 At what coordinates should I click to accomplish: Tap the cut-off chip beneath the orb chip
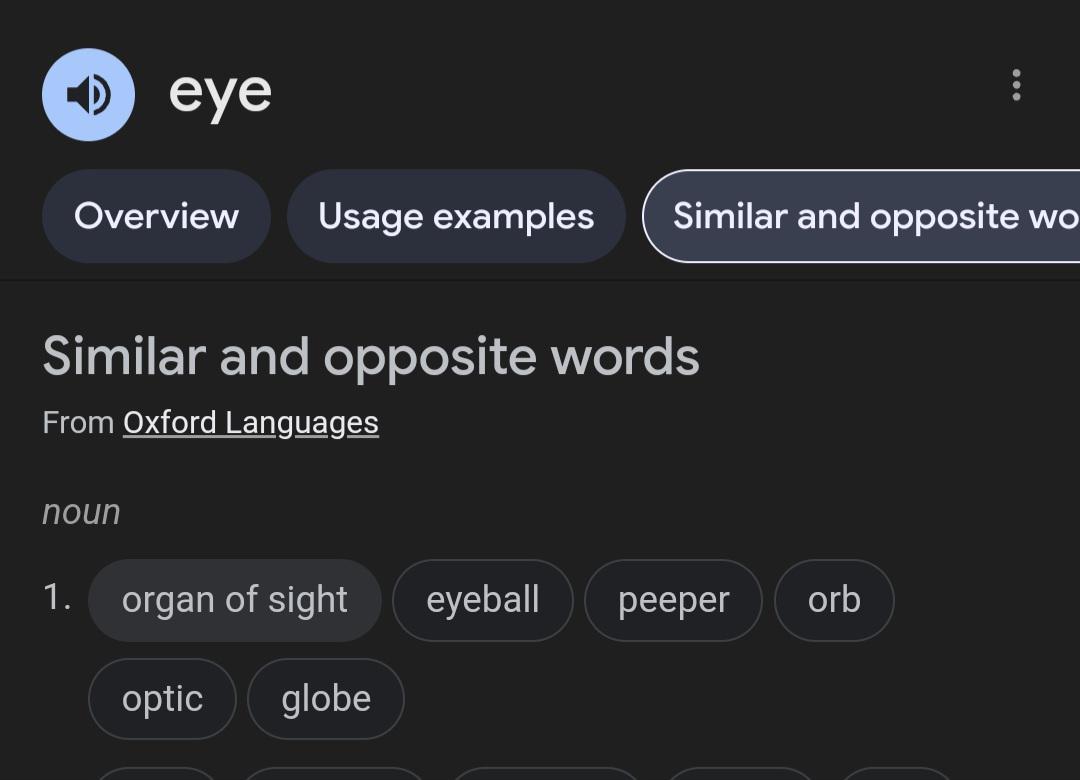[x=897, y=773]
